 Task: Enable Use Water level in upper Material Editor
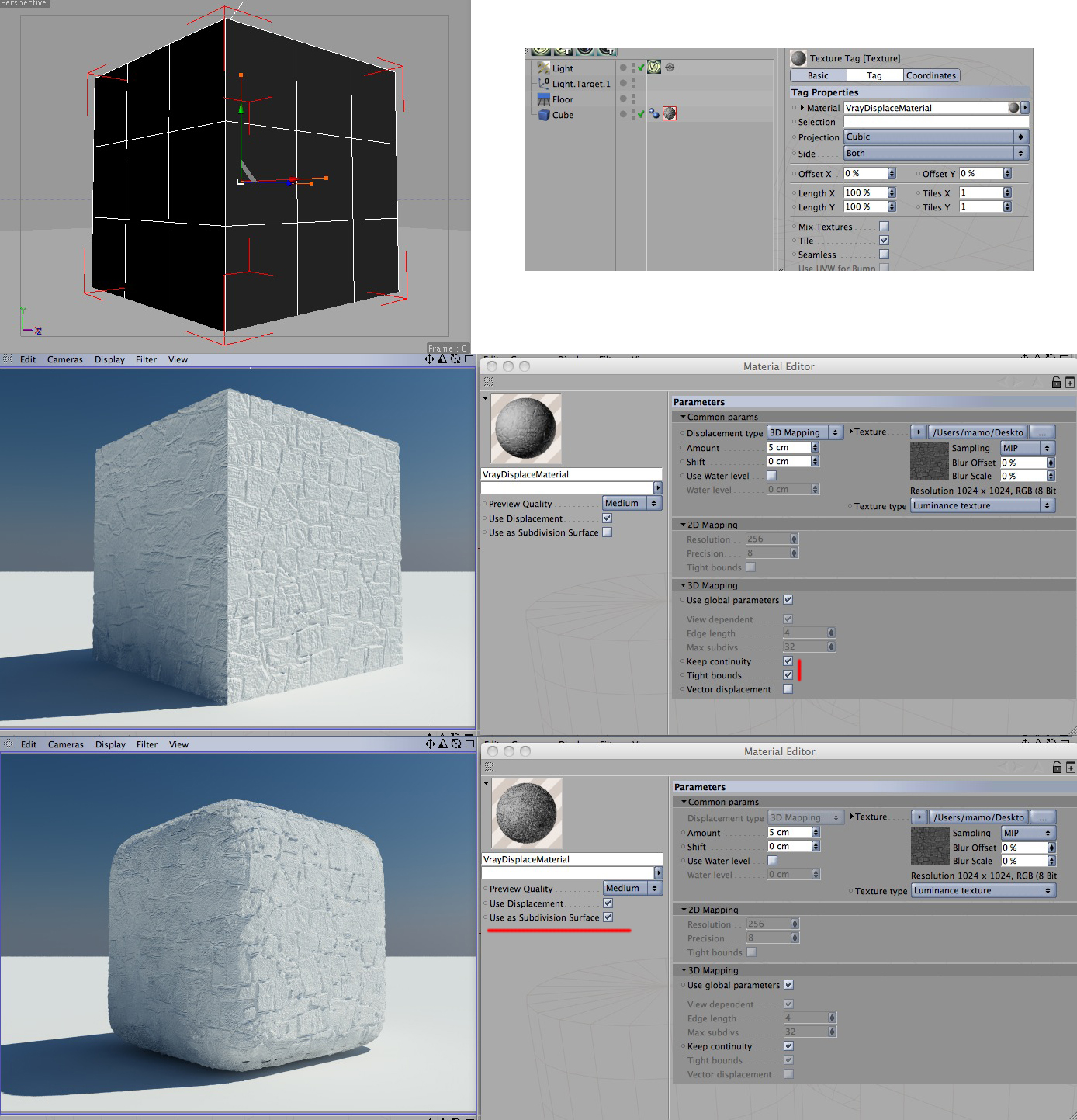tap(772, 476)
